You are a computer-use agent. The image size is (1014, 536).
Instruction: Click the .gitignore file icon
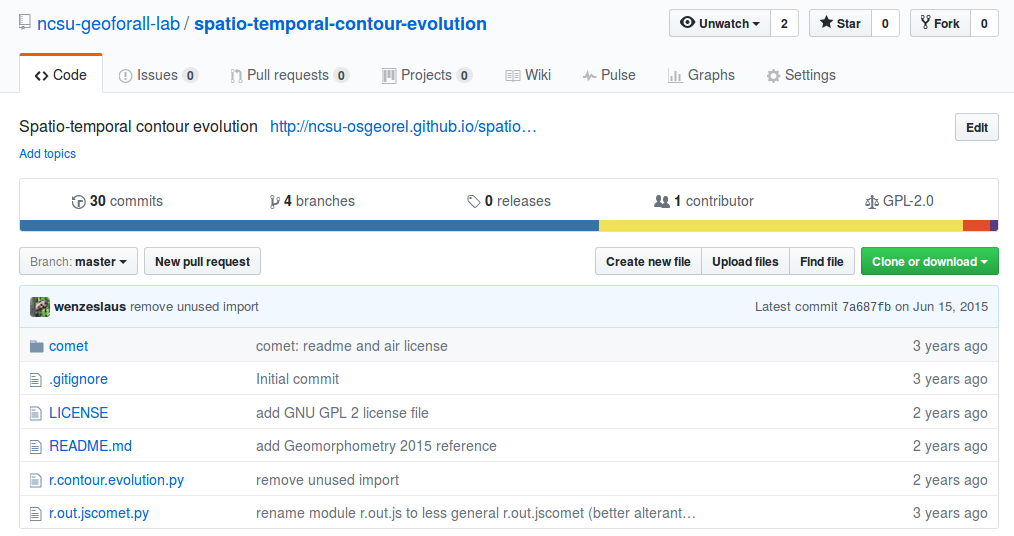pos(36,380)
